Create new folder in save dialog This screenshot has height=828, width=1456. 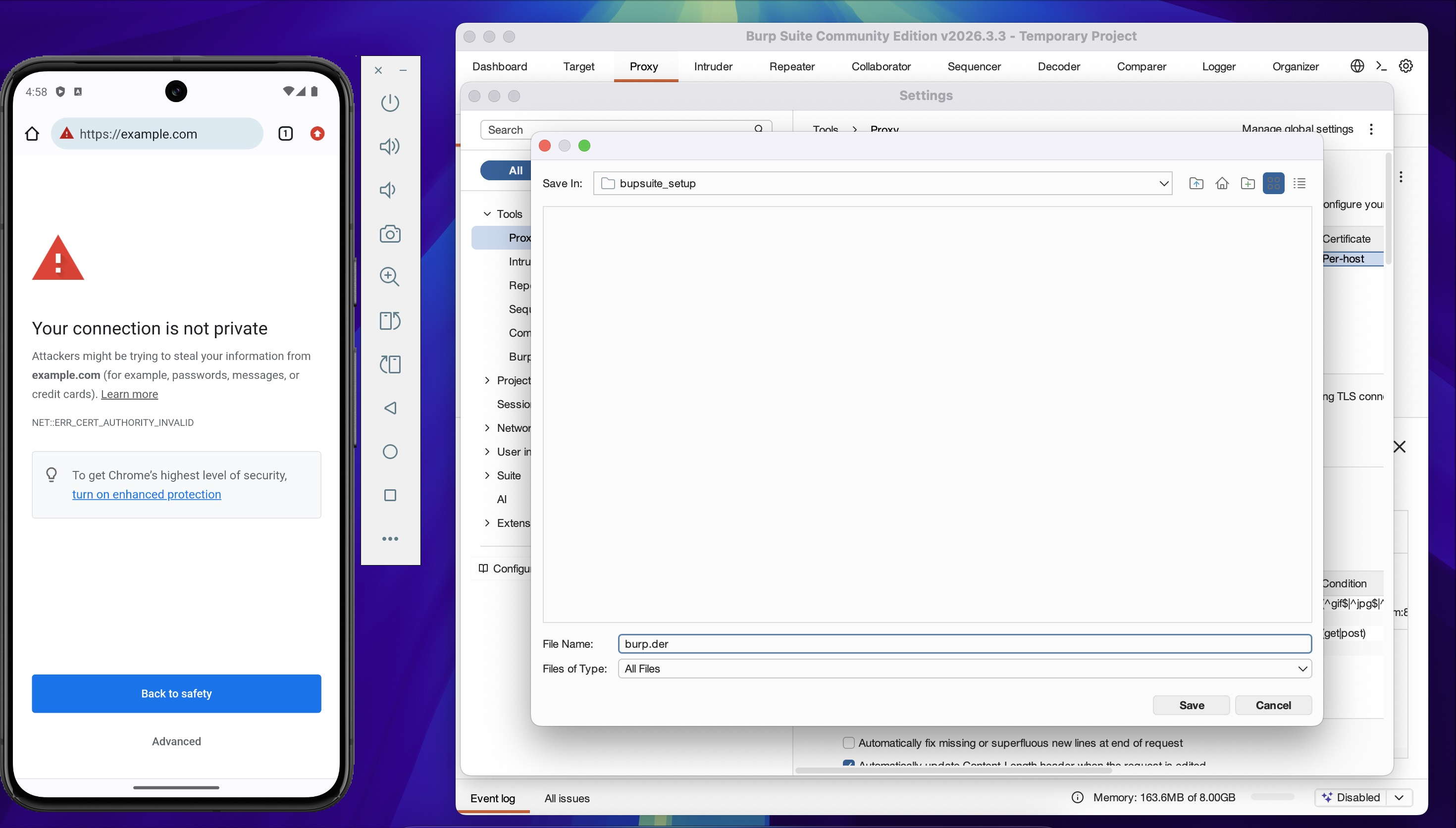coord(1248,183)
